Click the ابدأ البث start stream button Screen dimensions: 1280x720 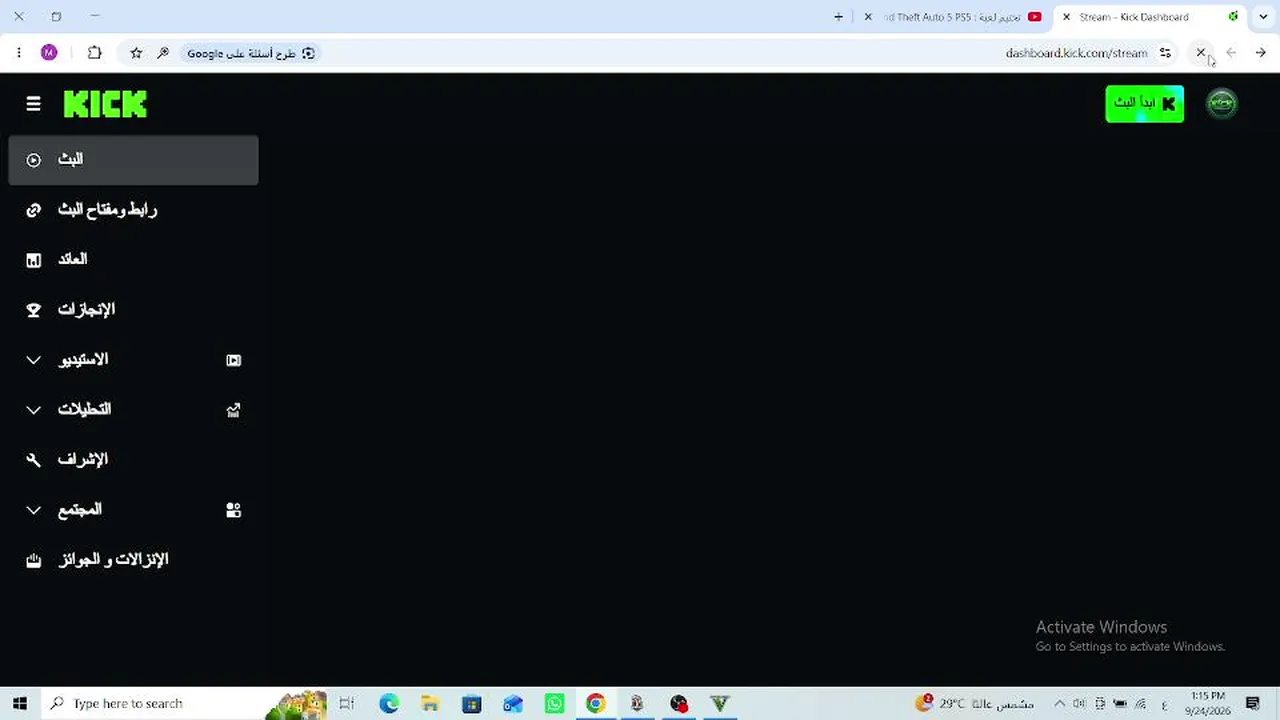pyautogui.click(x=1144, y=103)
